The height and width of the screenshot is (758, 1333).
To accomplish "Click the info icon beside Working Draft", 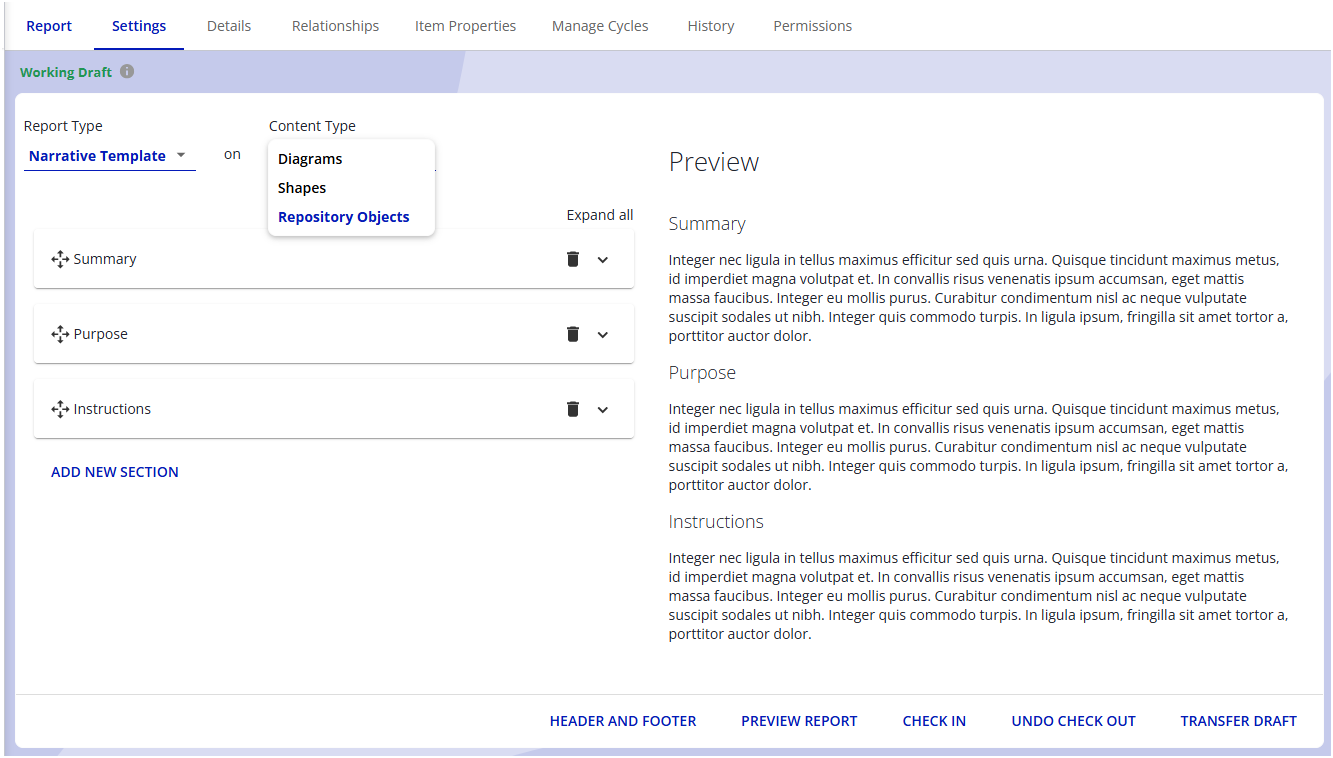I will point(127,72).
